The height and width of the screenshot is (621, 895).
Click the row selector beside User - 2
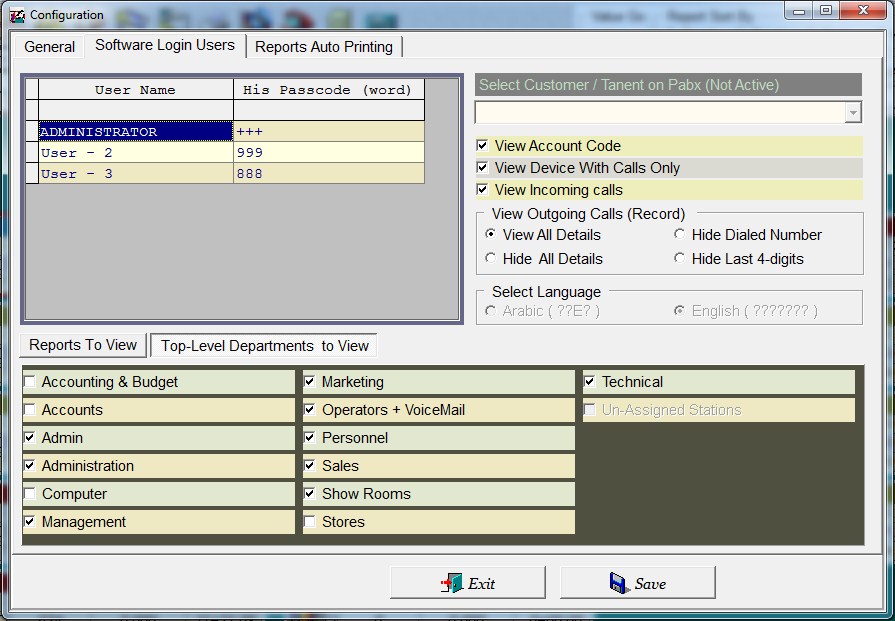(32, 152)
